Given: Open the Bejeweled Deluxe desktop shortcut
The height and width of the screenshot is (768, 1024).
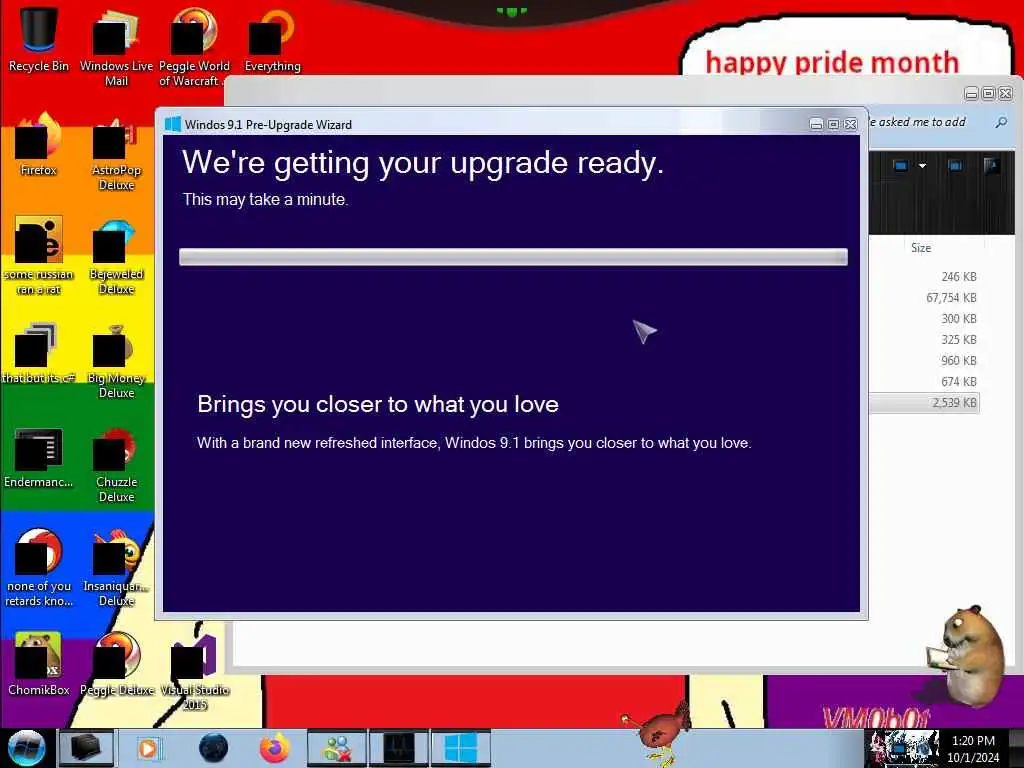Looking at the screenshot, I should [116, 255].
